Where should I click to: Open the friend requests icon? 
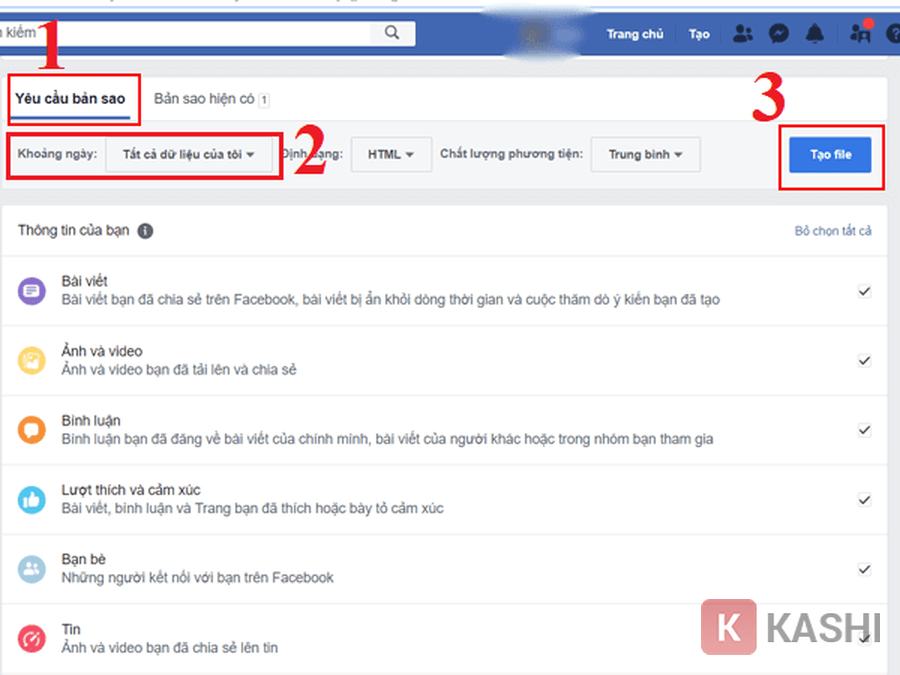[x=743, y=33]
